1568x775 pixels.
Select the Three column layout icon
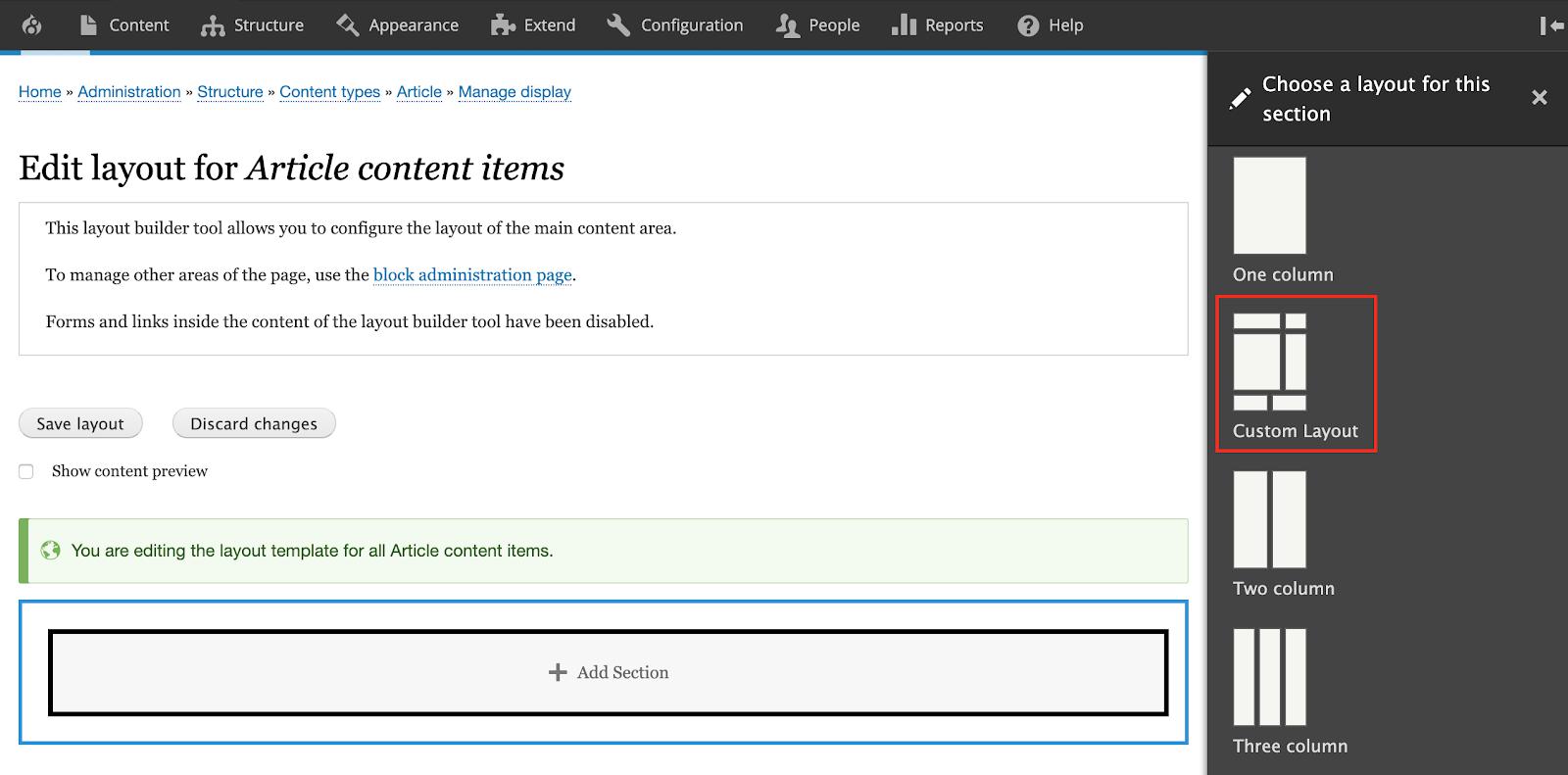[x=1269, y=676]
